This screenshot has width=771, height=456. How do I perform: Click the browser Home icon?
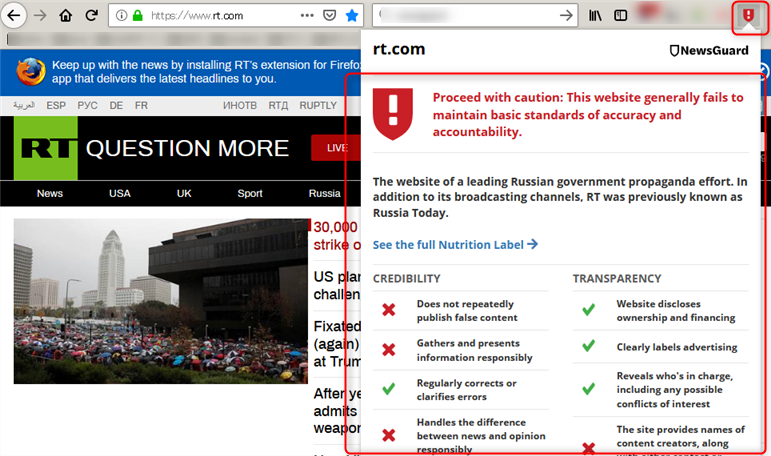tap(66, 15)
